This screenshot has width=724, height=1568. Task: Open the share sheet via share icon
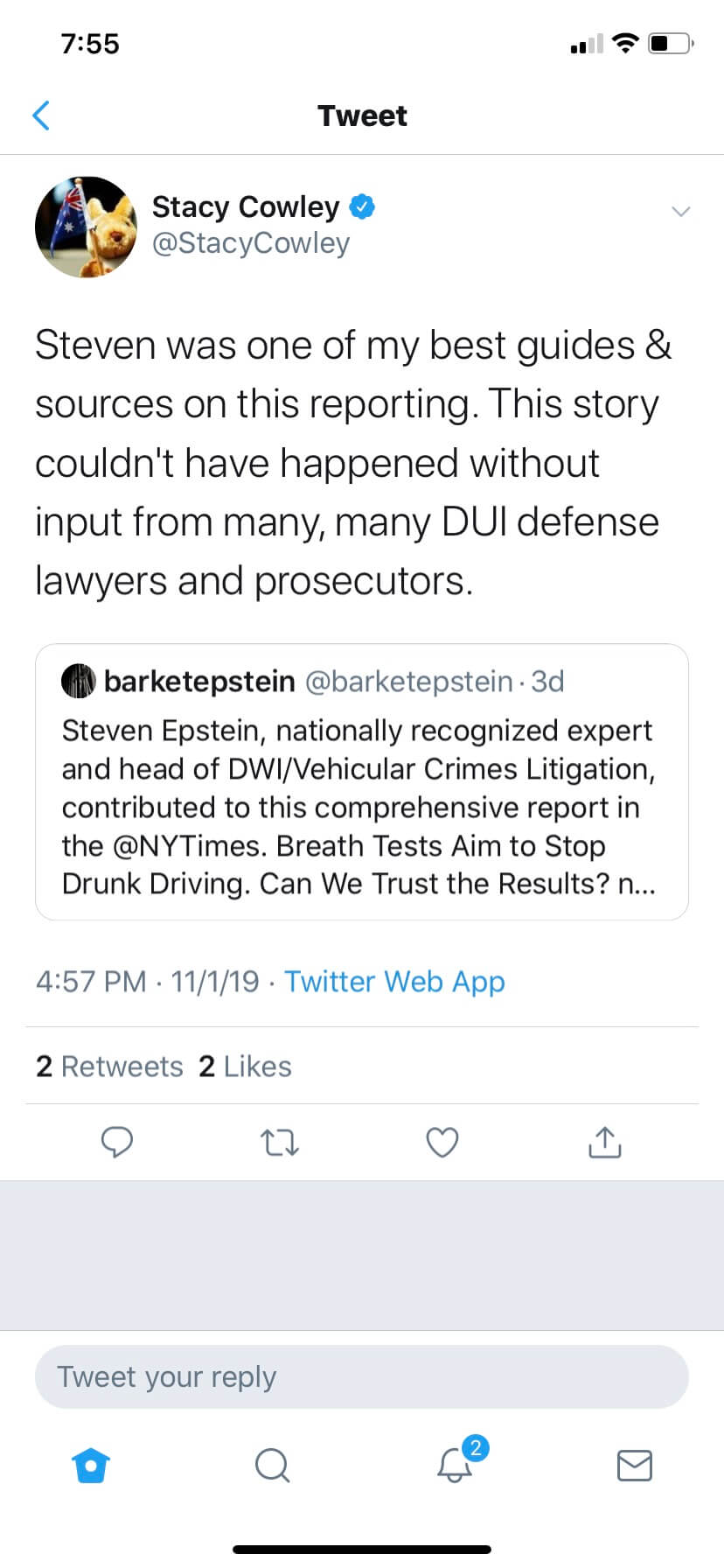pos(604,1142)
